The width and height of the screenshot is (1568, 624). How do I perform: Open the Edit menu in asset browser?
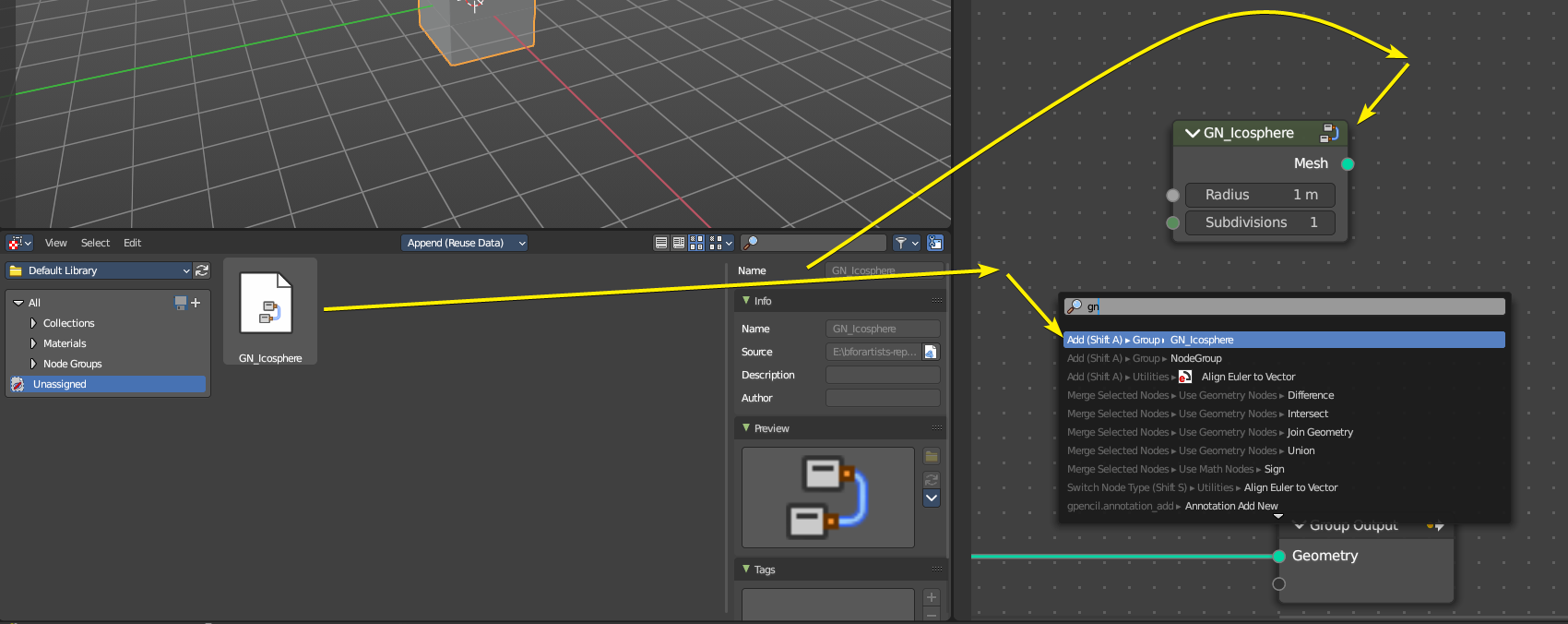click(133, 243)
